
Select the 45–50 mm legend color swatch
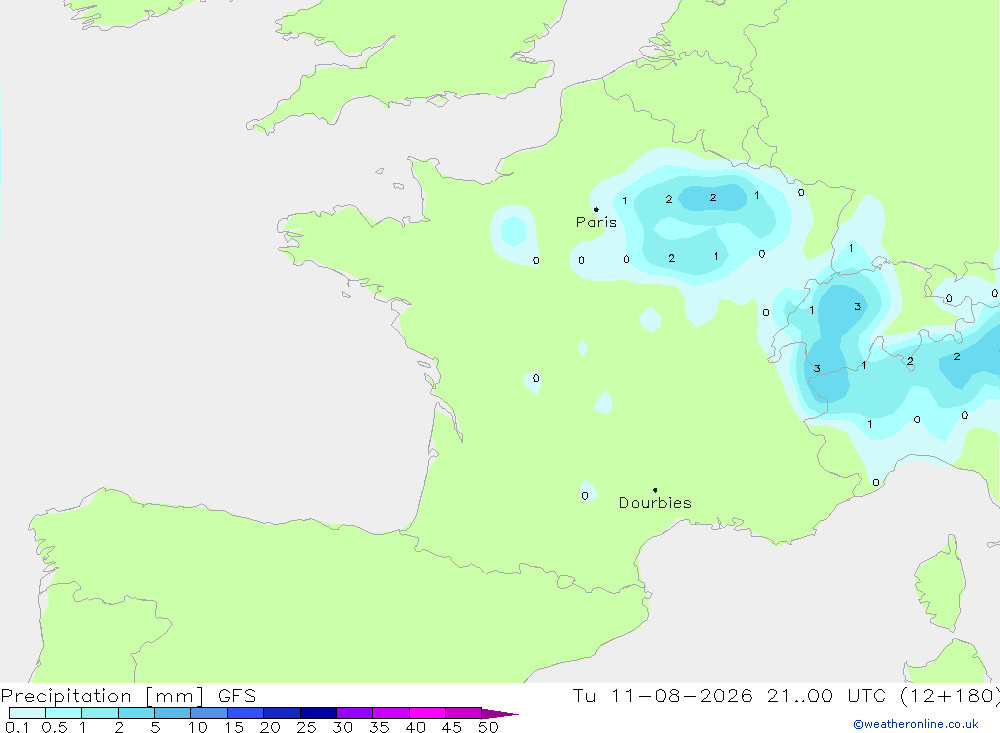pos(464,713)
